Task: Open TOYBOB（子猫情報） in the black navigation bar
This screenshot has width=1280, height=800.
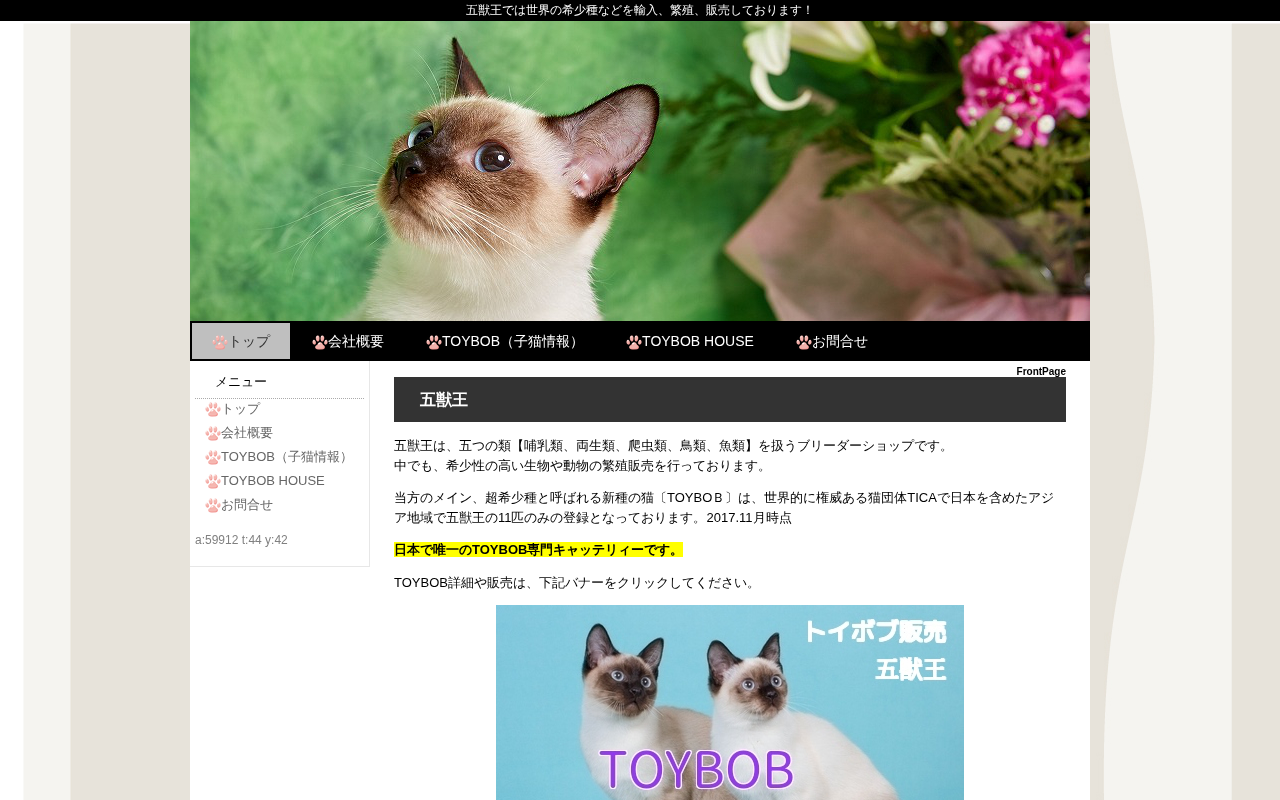Action: (505, 341)
